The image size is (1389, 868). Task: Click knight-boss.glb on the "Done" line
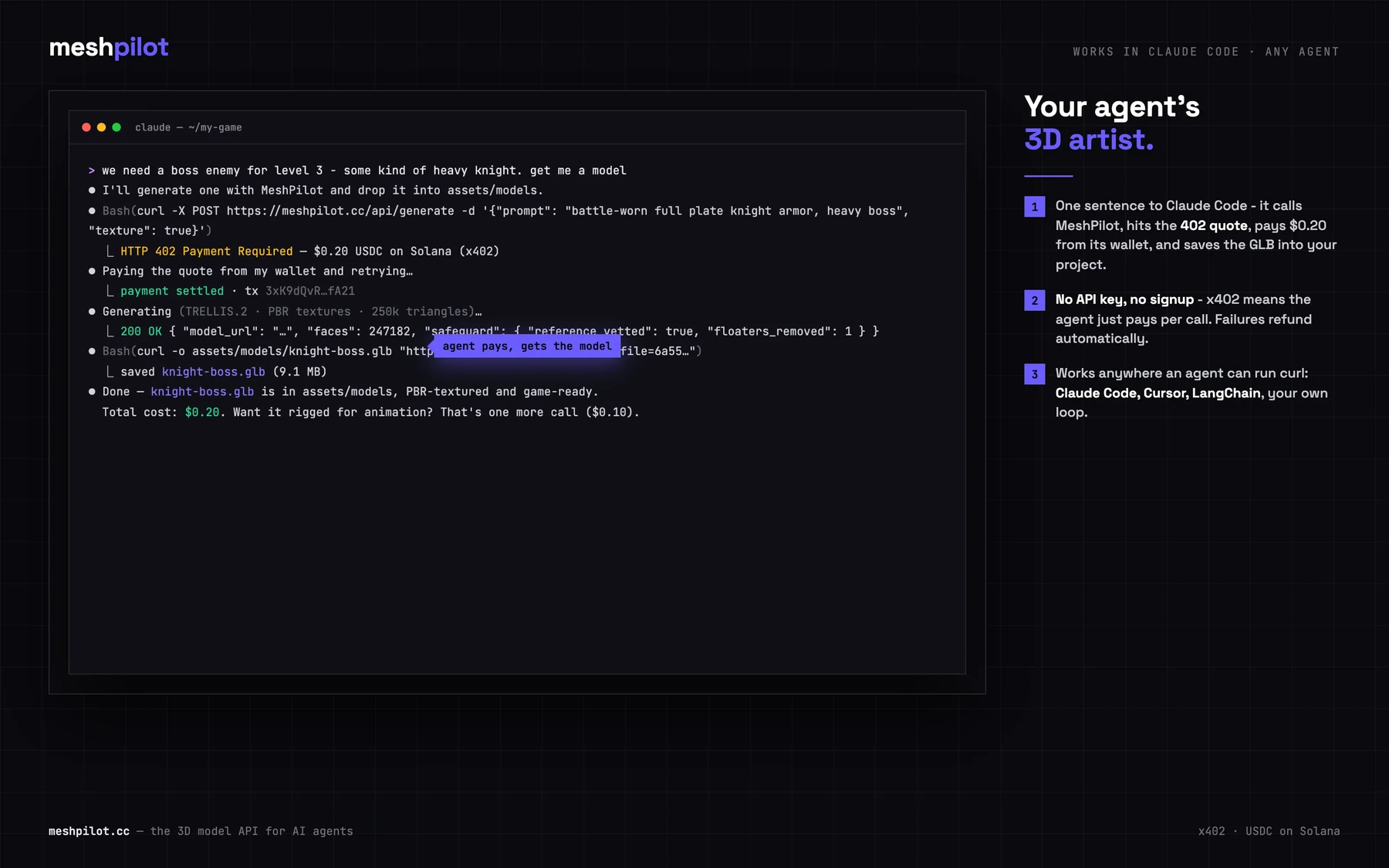click(x=202, y=392)
